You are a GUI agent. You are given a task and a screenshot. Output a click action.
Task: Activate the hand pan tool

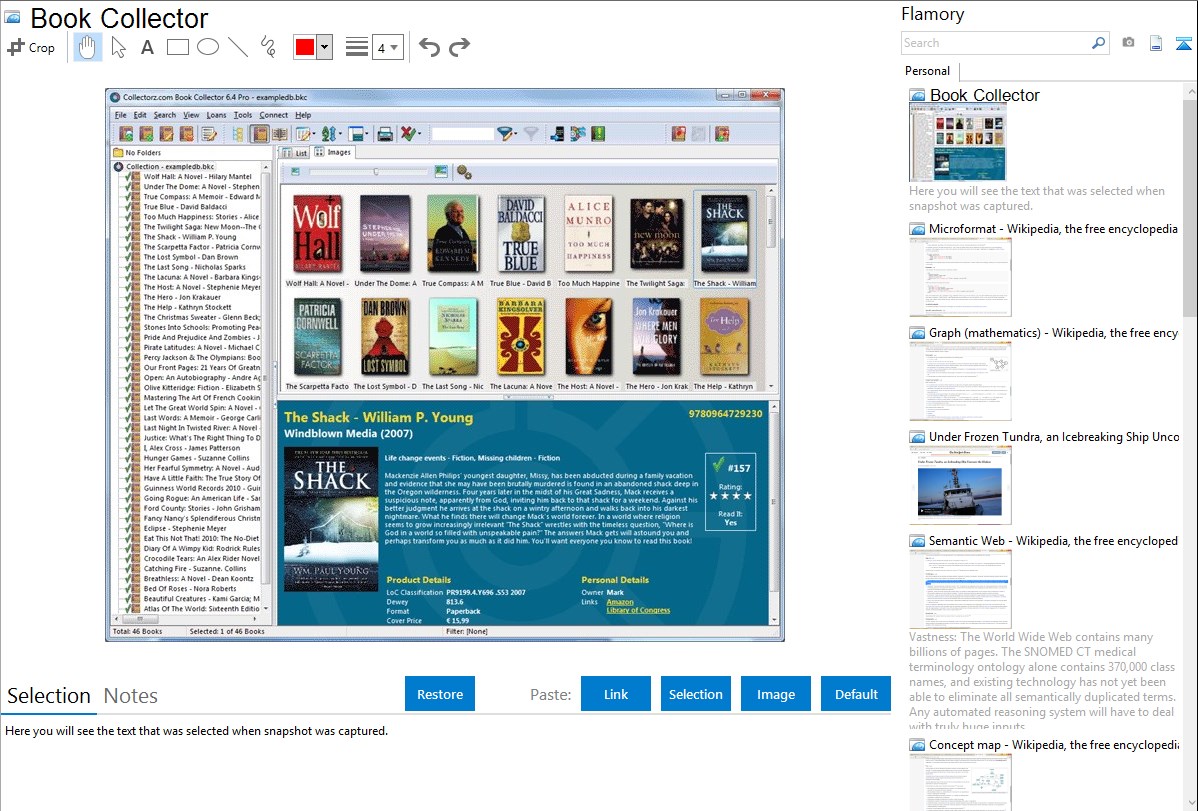88,47
